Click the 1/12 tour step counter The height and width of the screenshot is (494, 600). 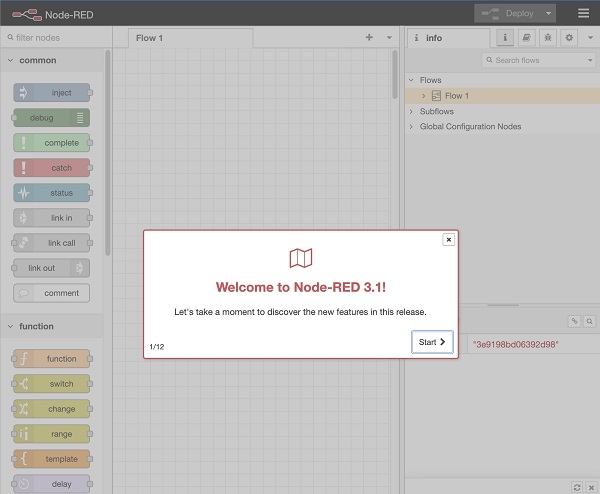(x=157, y=347)
